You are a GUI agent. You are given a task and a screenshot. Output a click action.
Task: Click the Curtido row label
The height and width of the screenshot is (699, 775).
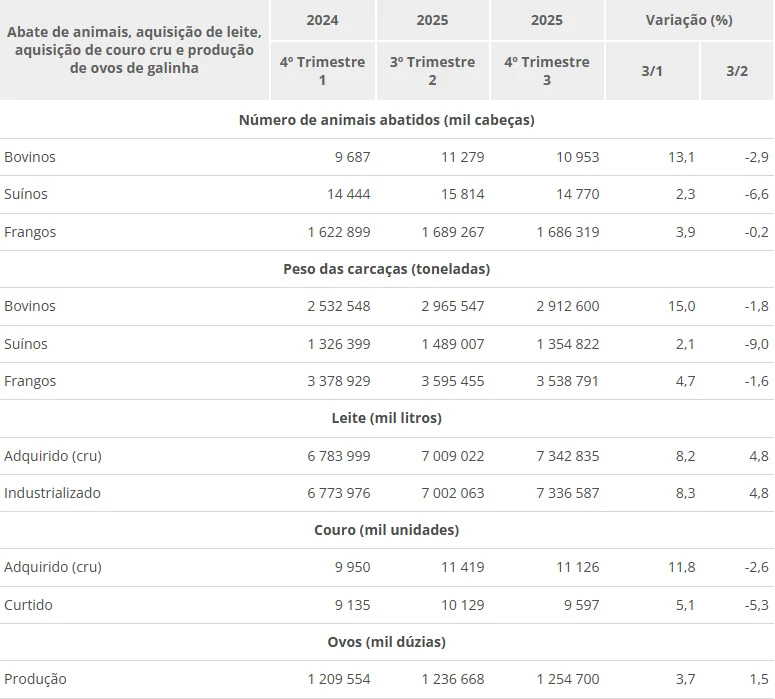(x=29, y=605)
